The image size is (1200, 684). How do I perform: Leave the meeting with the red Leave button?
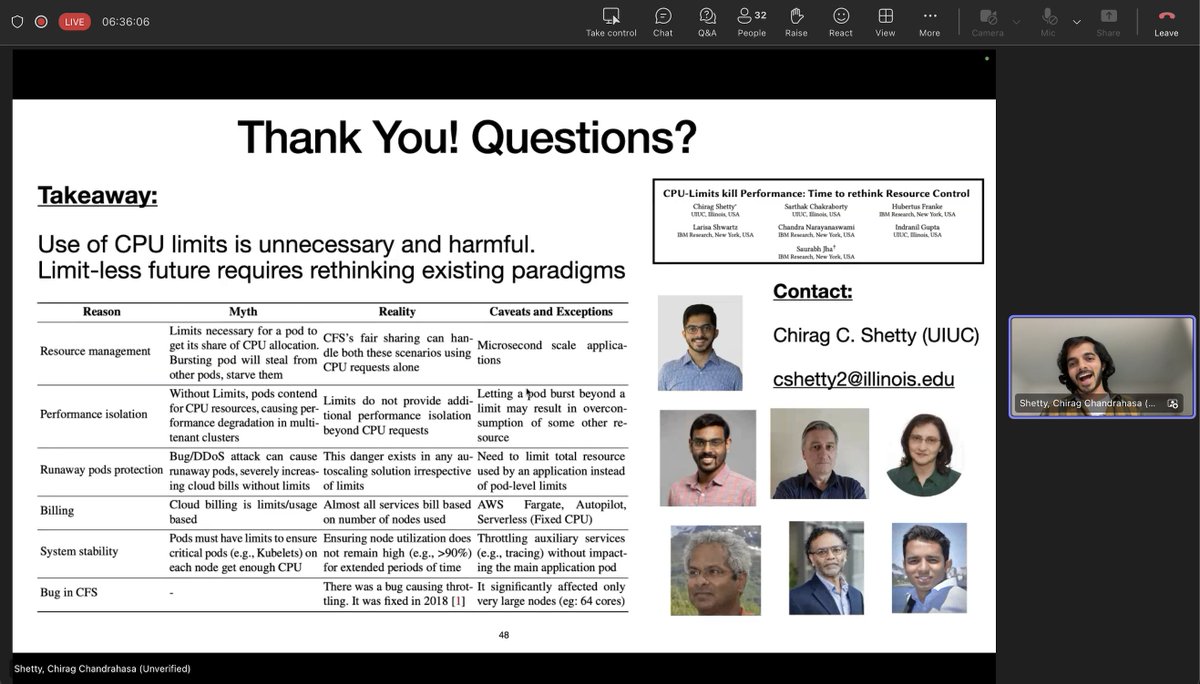[1166, 22]
